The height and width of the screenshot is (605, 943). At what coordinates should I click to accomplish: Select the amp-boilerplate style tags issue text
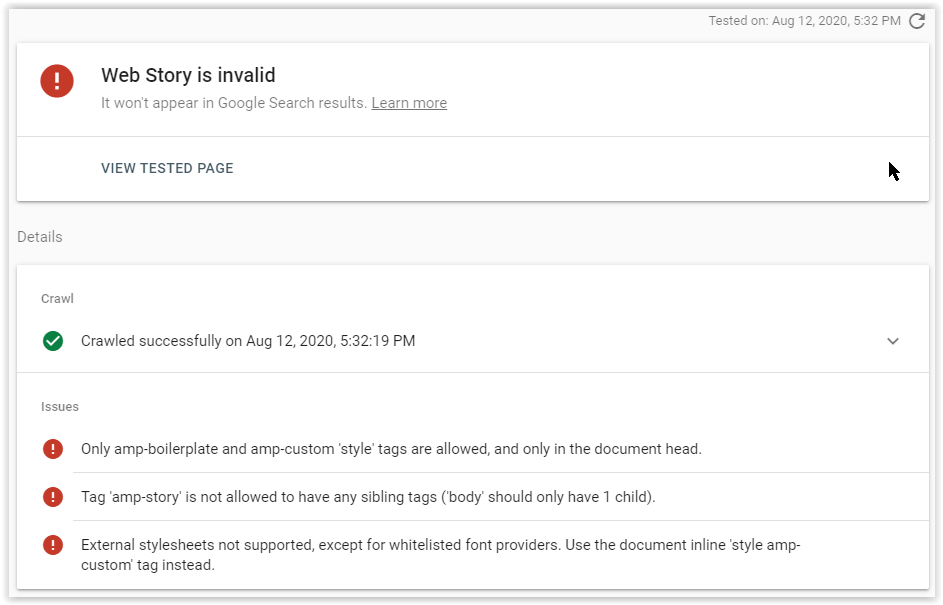[x=391, y=449]
